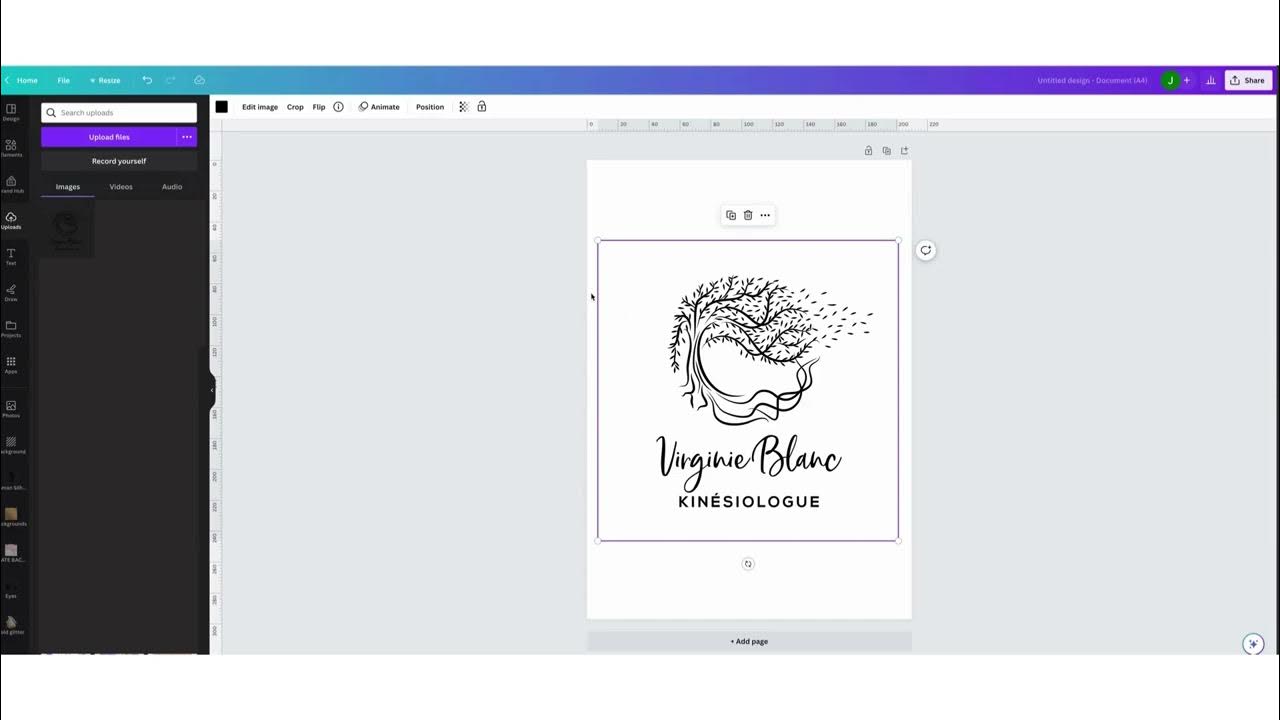Image resolution: width=1280 pixels, height=720 pixels.
Task: Click the Share button
Action: click(1248, 80)
